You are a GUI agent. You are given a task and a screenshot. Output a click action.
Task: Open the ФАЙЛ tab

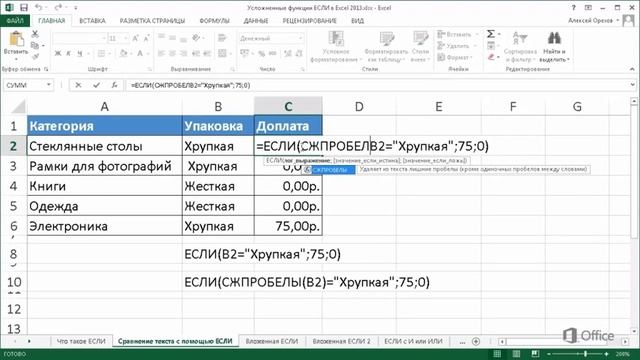15,20
